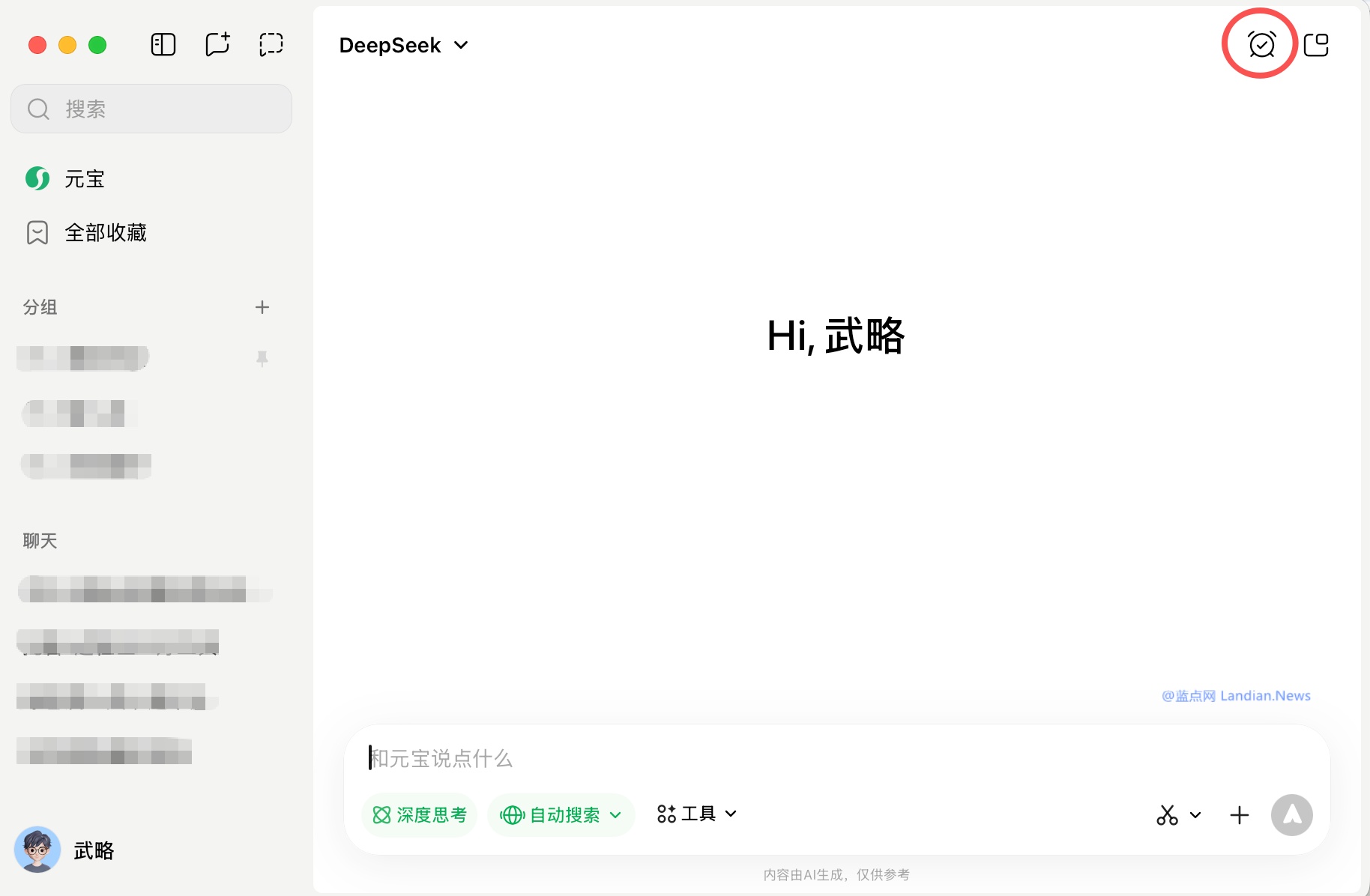The width and height of the screenshot is (1370, 896).
Task: Expand the 工具 tools dropdown
Action: pos(697,814)
